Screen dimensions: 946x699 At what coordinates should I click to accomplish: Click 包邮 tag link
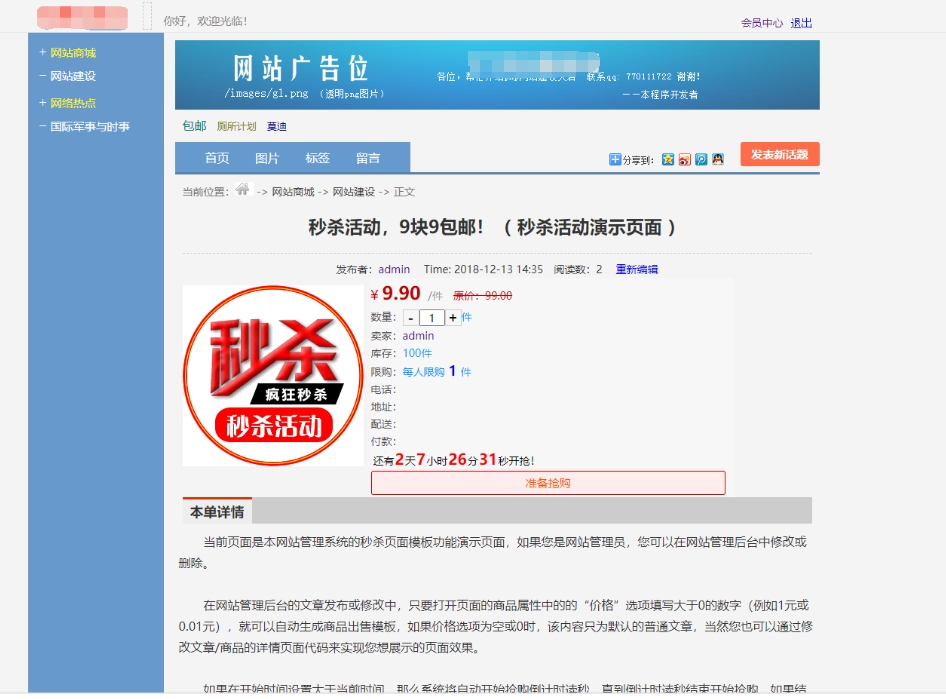point(194,125)
